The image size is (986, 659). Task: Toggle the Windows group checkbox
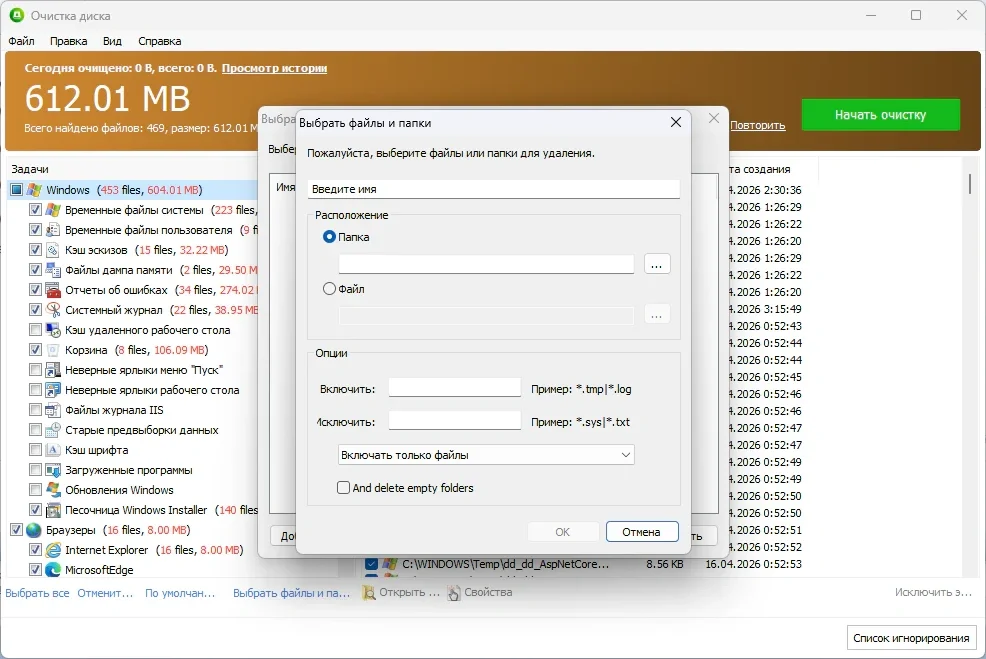17,190
